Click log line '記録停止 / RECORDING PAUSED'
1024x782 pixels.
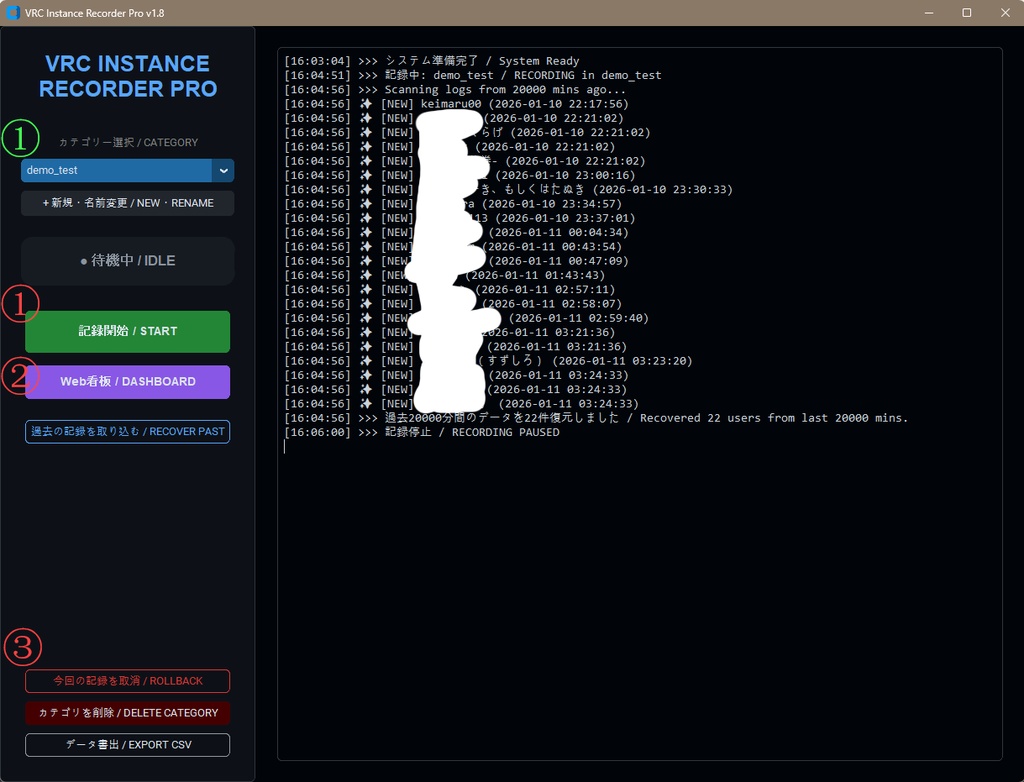click(x=422, y=432)
